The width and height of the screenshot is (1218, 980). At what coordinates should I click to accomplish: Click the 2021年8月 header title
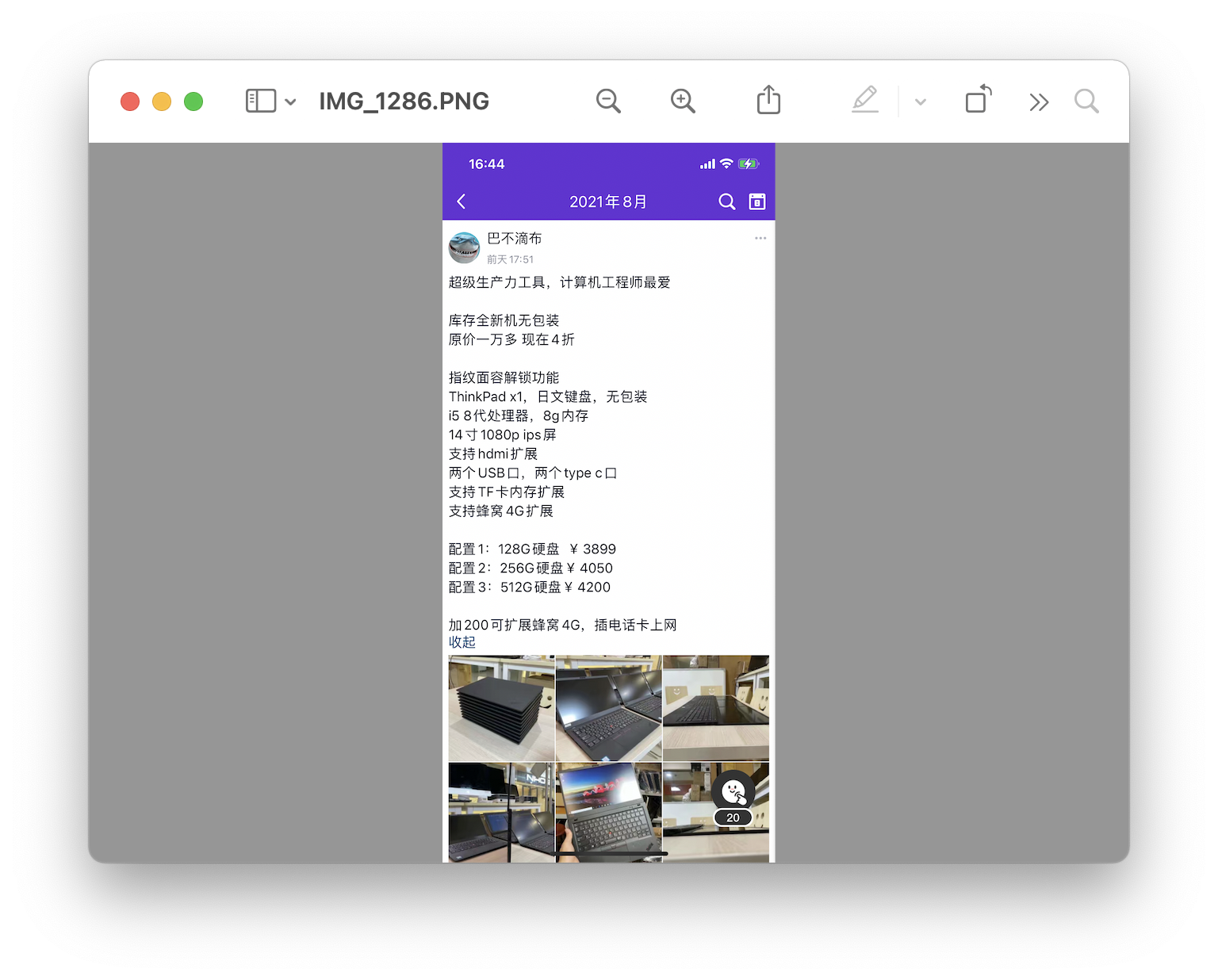click(x=608, y=201)
